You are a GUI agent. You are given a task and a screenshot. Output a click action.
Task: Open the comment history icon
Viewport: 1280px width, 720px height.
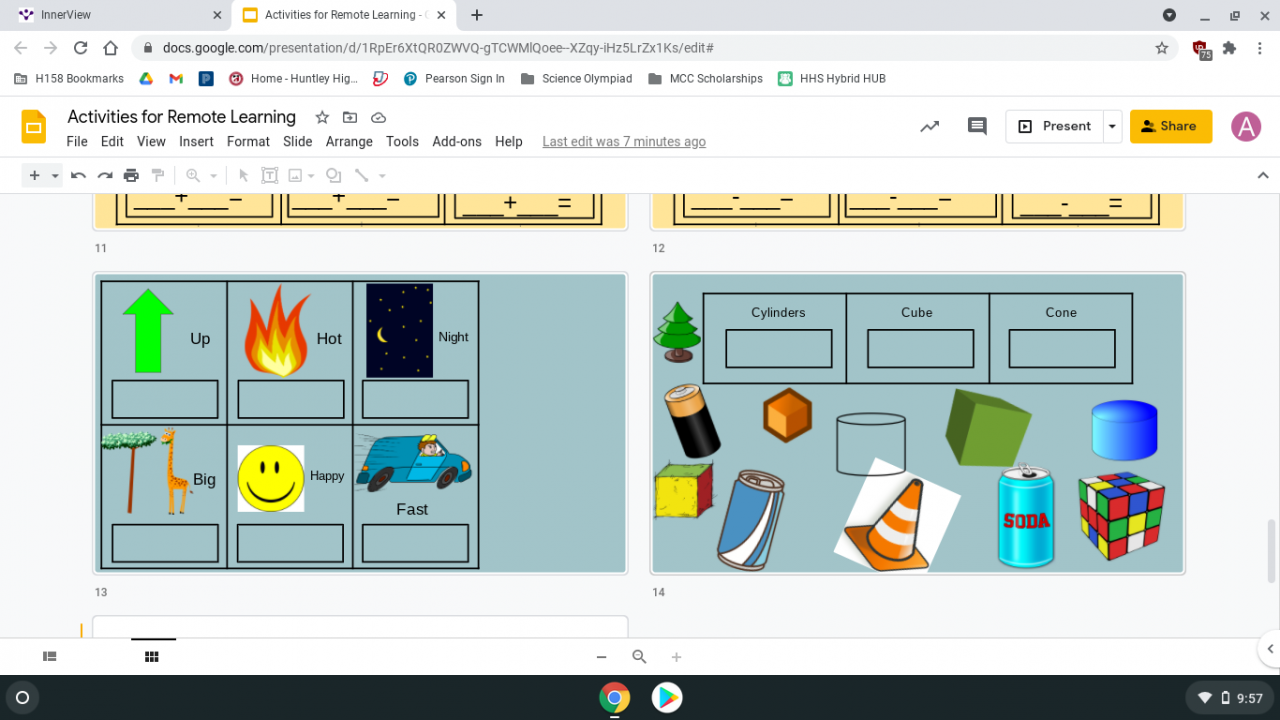pos(977,126)
